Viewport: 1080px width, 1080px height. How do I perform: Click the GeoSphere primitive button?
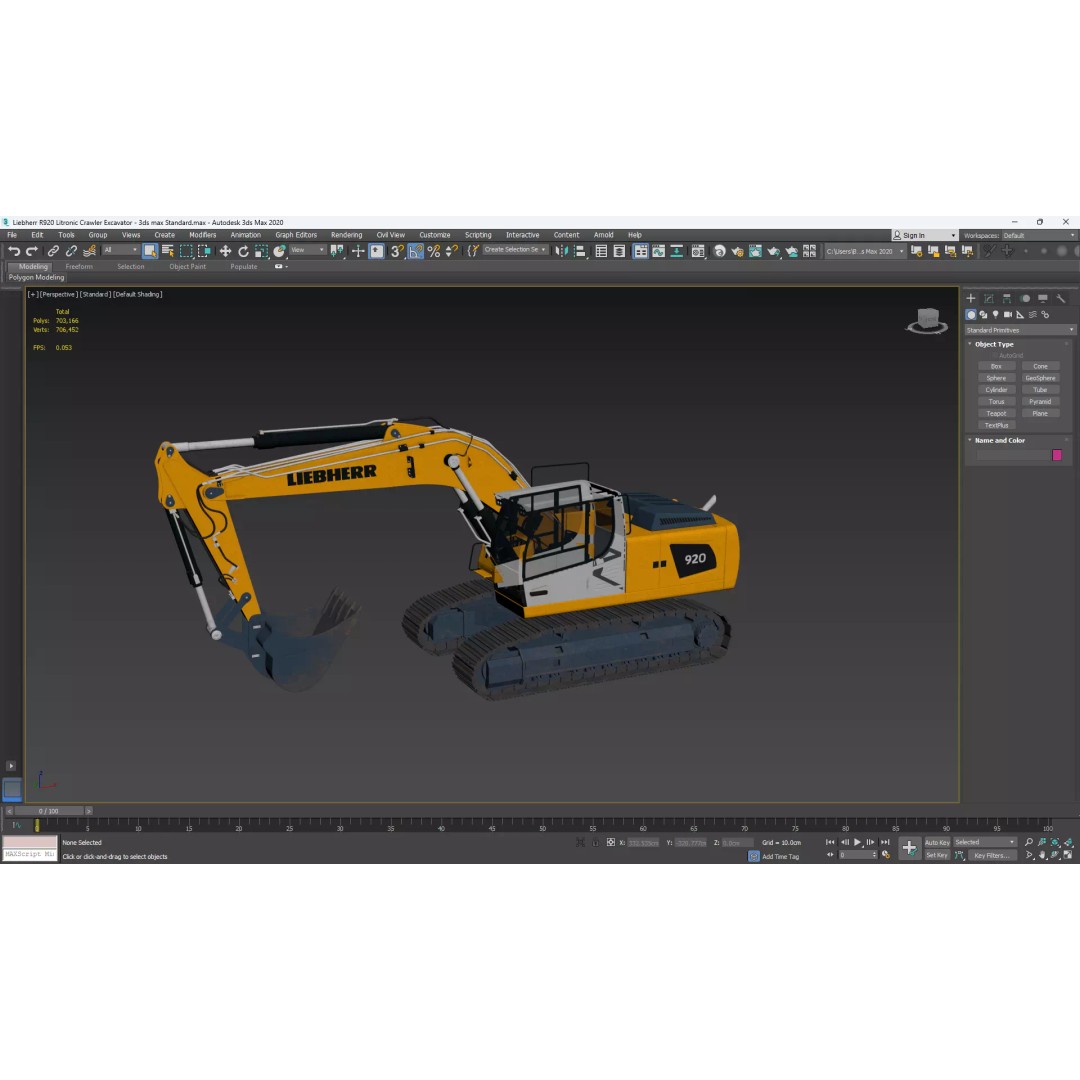(1040, 378)
